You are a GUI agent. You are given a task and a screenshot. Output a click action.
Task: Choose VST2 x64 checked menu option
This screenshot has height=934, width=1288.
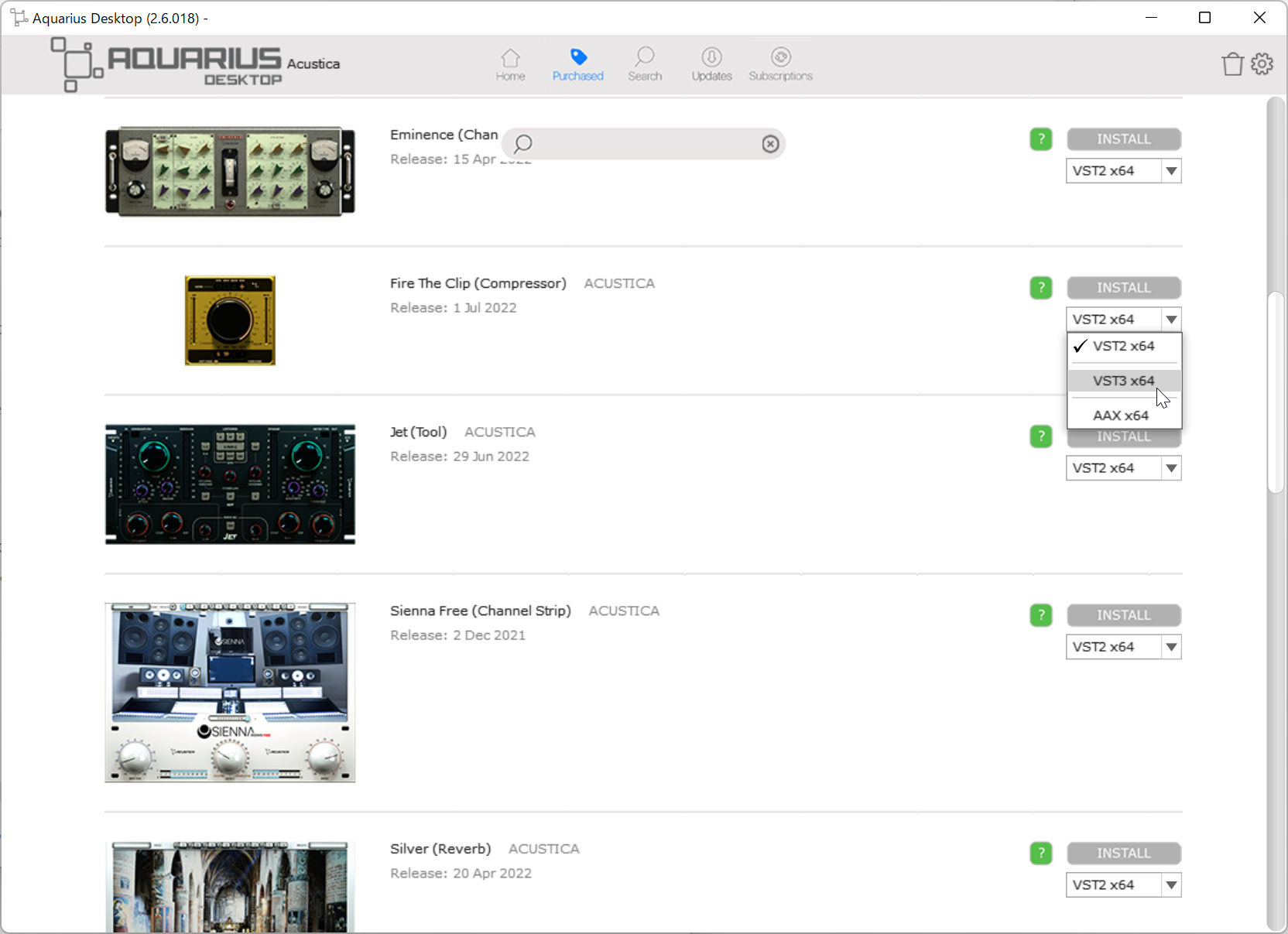click(x=1124, y=346)
